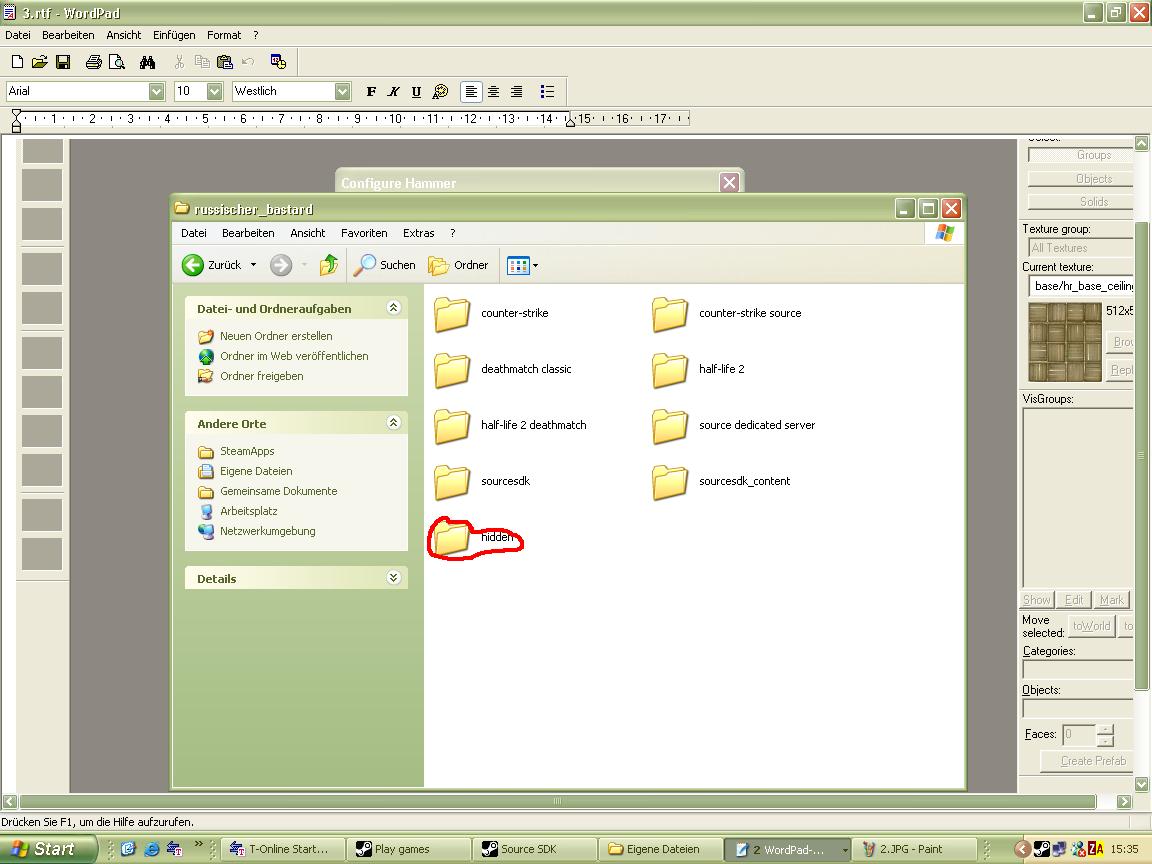Toggle bullet list formatting

(x=547, y=91)
